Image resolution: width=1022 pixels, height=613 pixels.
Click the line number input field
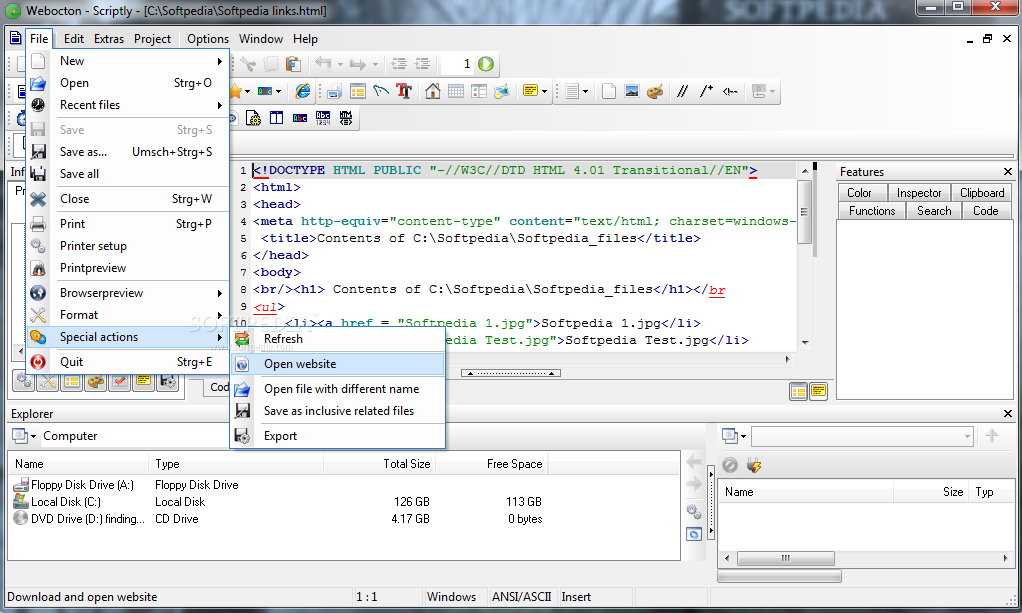(x=457, y=63)
